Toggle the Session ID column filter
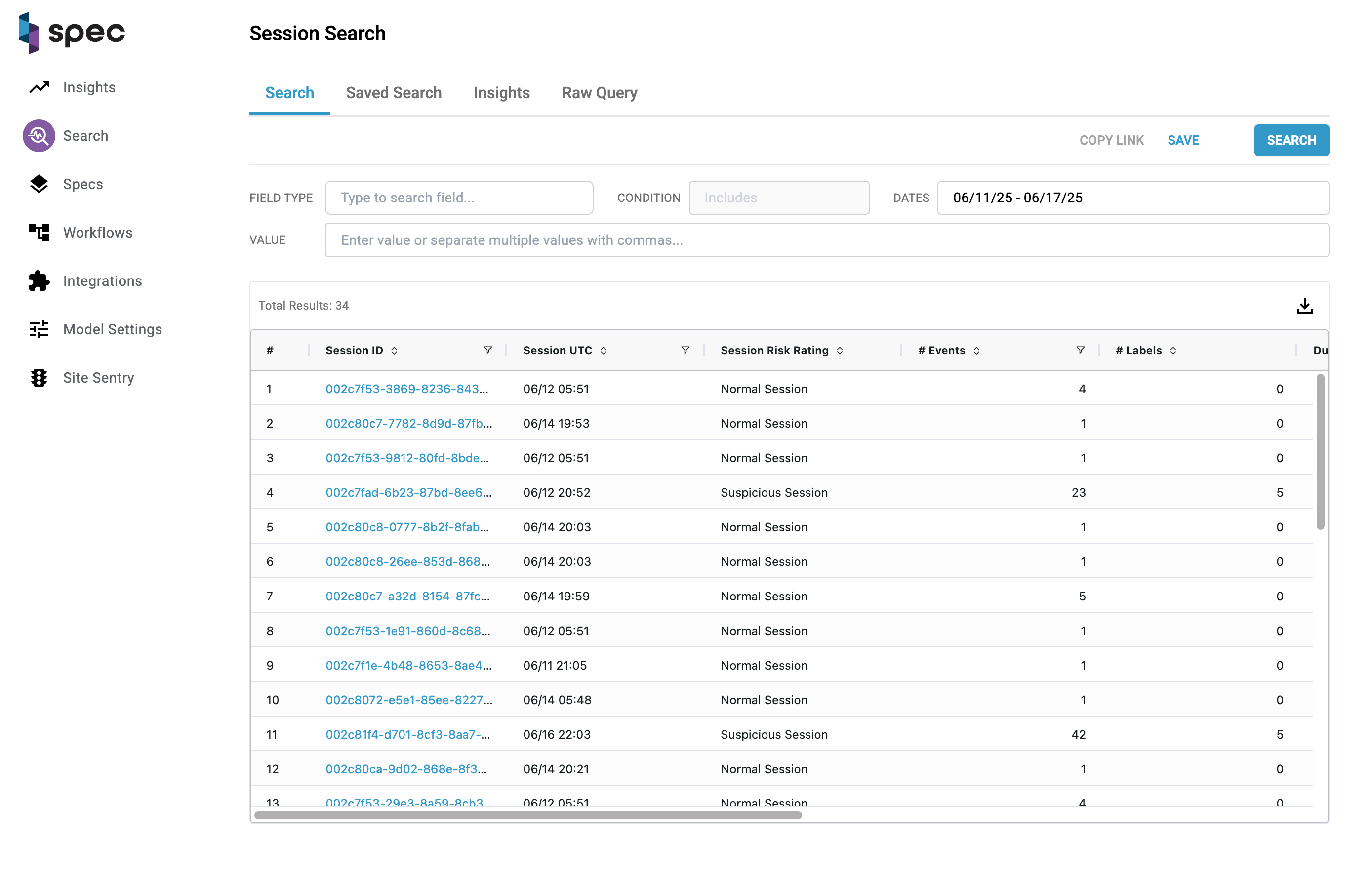 488,350
